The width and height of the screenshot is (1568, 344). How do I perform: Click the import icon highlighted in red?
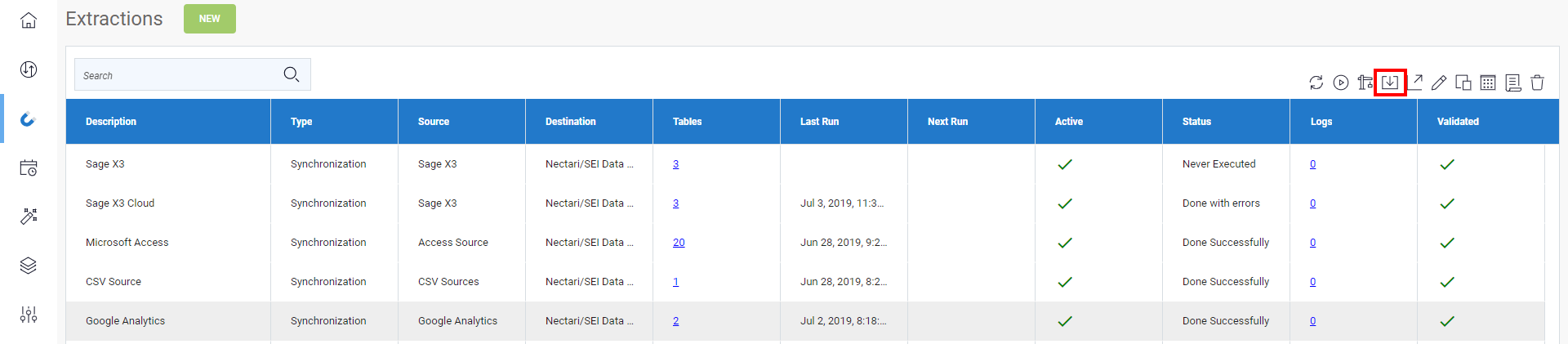point(1390,83)
